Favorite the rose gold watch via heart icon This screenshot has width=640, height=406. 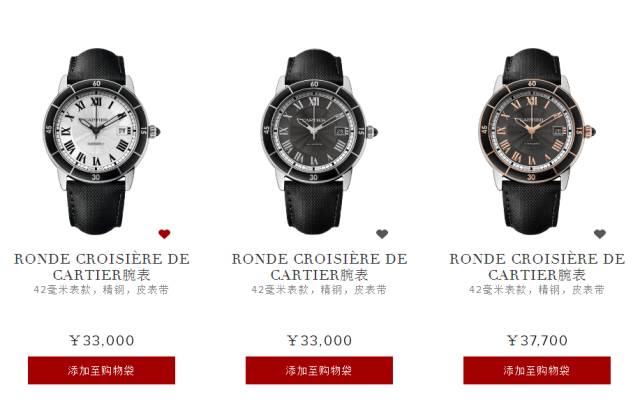click(600, 234)
